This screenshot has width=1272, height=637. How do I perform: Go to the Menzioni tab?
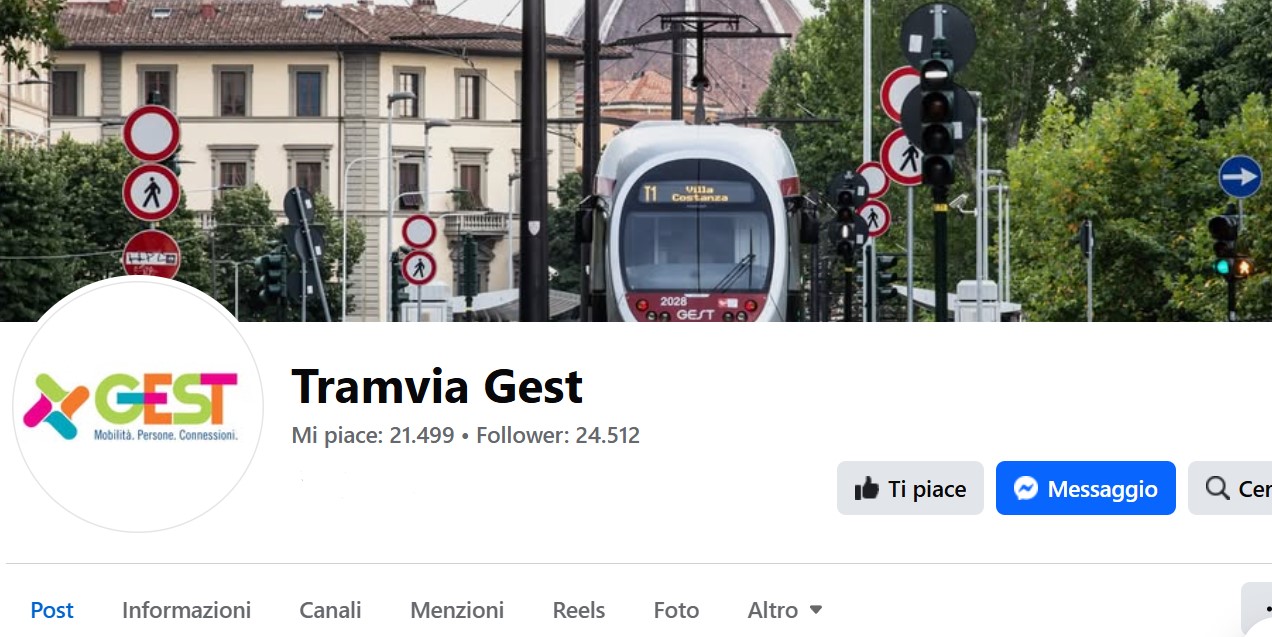(x=457, y=609)
